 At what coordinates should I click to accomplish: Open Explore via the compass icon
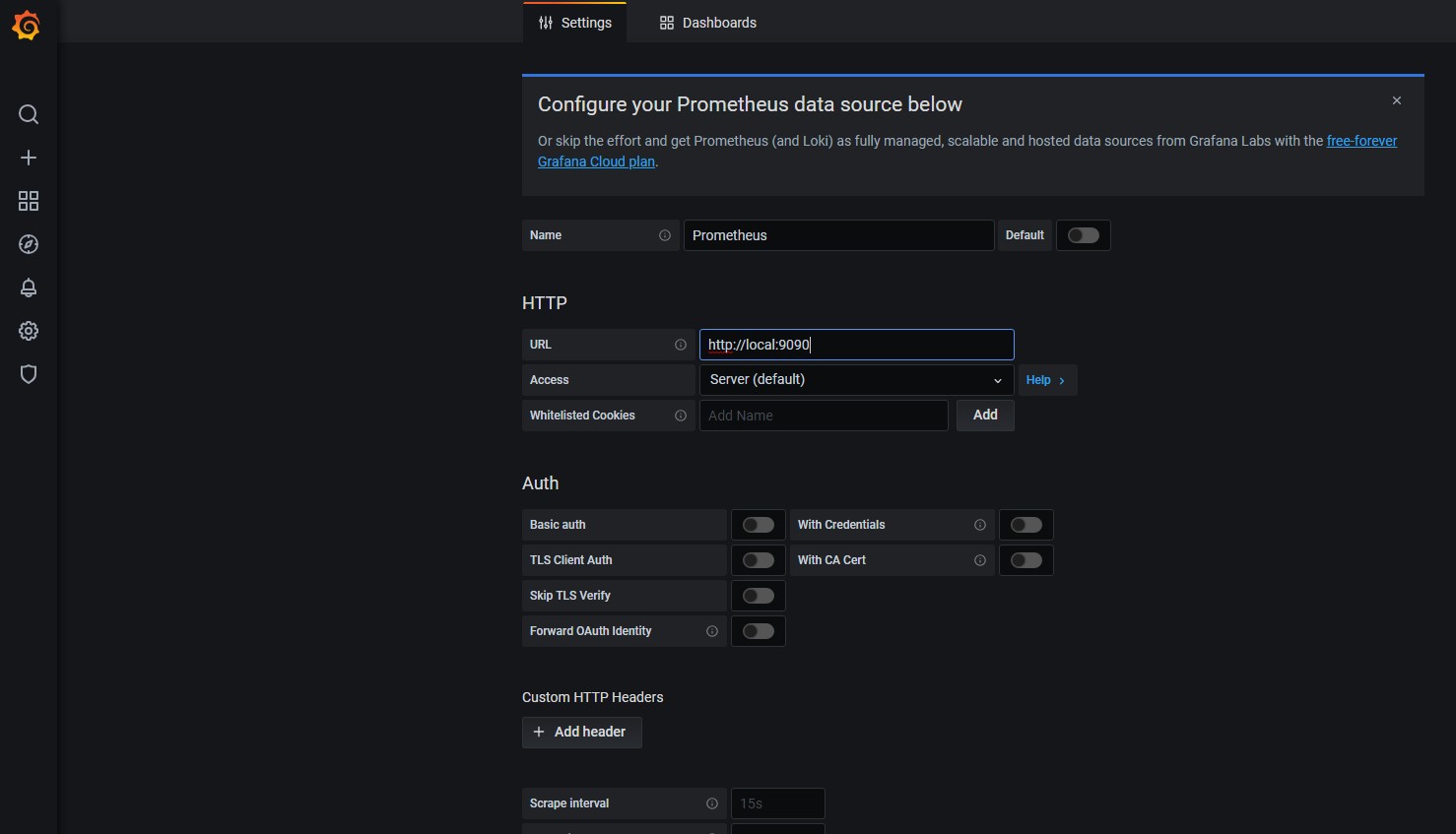pyautogui.click(x=29, y=244)
